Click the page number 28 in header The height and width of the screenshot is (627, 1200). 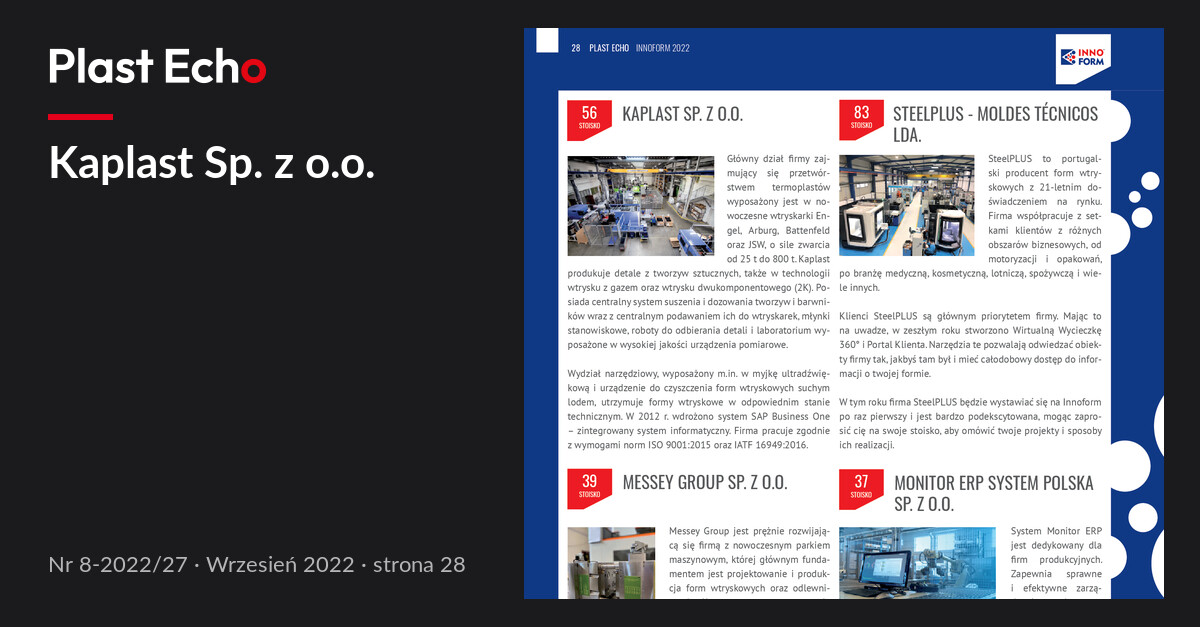coord(576,48)
